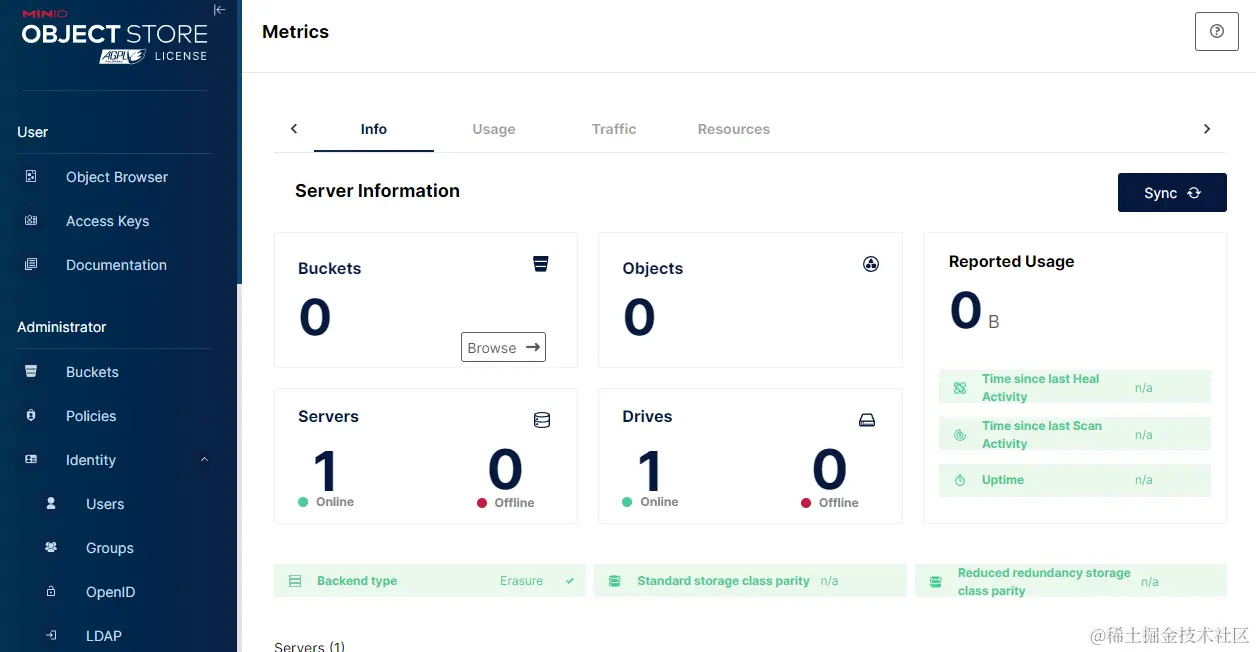Click Time since last Scan Activity text
Viewport: 1256px width, 652px height.
pos(1041,435)
